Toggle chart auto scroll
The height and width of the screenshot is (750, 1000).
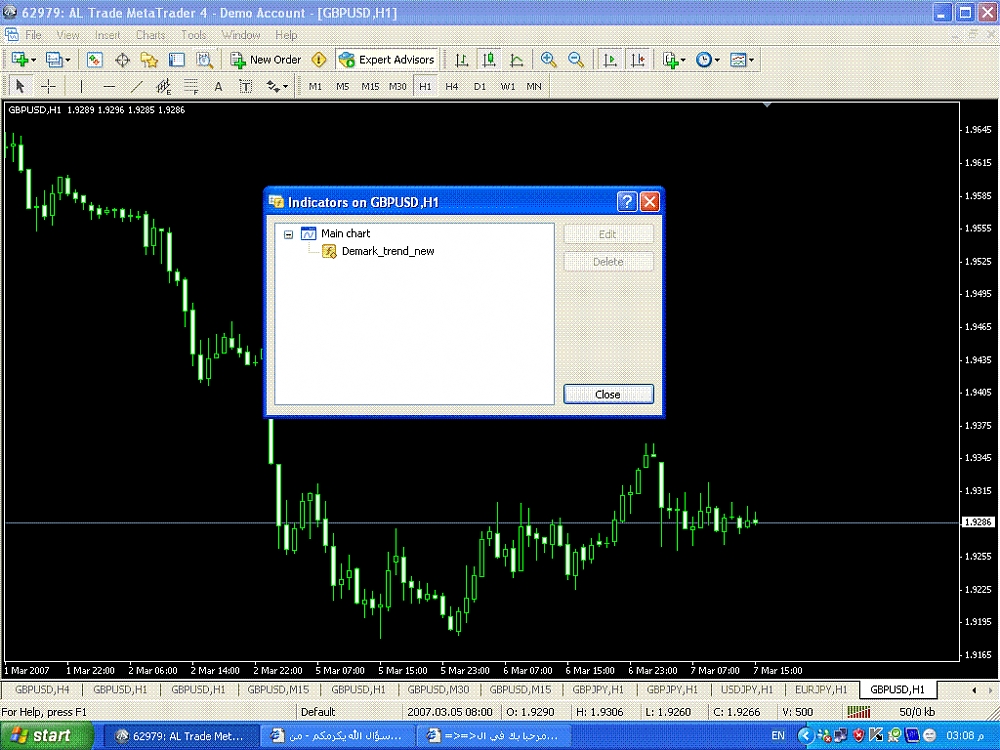pos(610,60)
